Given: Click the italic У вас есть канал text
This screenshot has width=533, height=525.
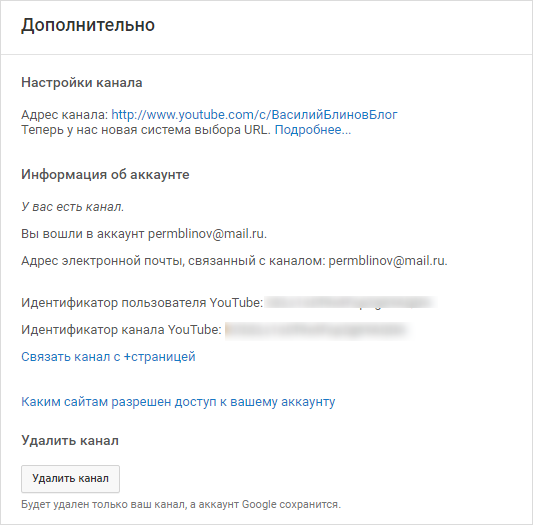Looking at the screenshot, I should pyautogui.click(x=72, y=207).
